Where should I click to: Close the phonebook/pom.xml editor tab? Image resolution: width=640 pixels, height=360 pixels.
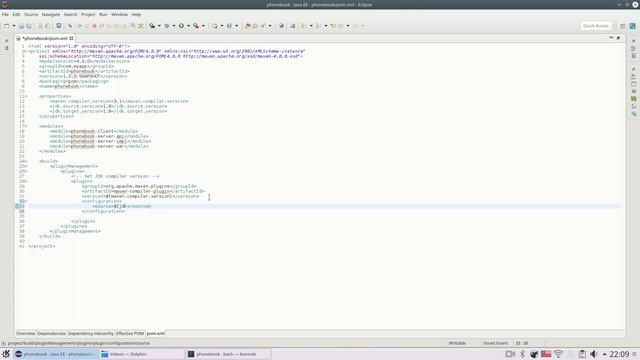(71, 38)
